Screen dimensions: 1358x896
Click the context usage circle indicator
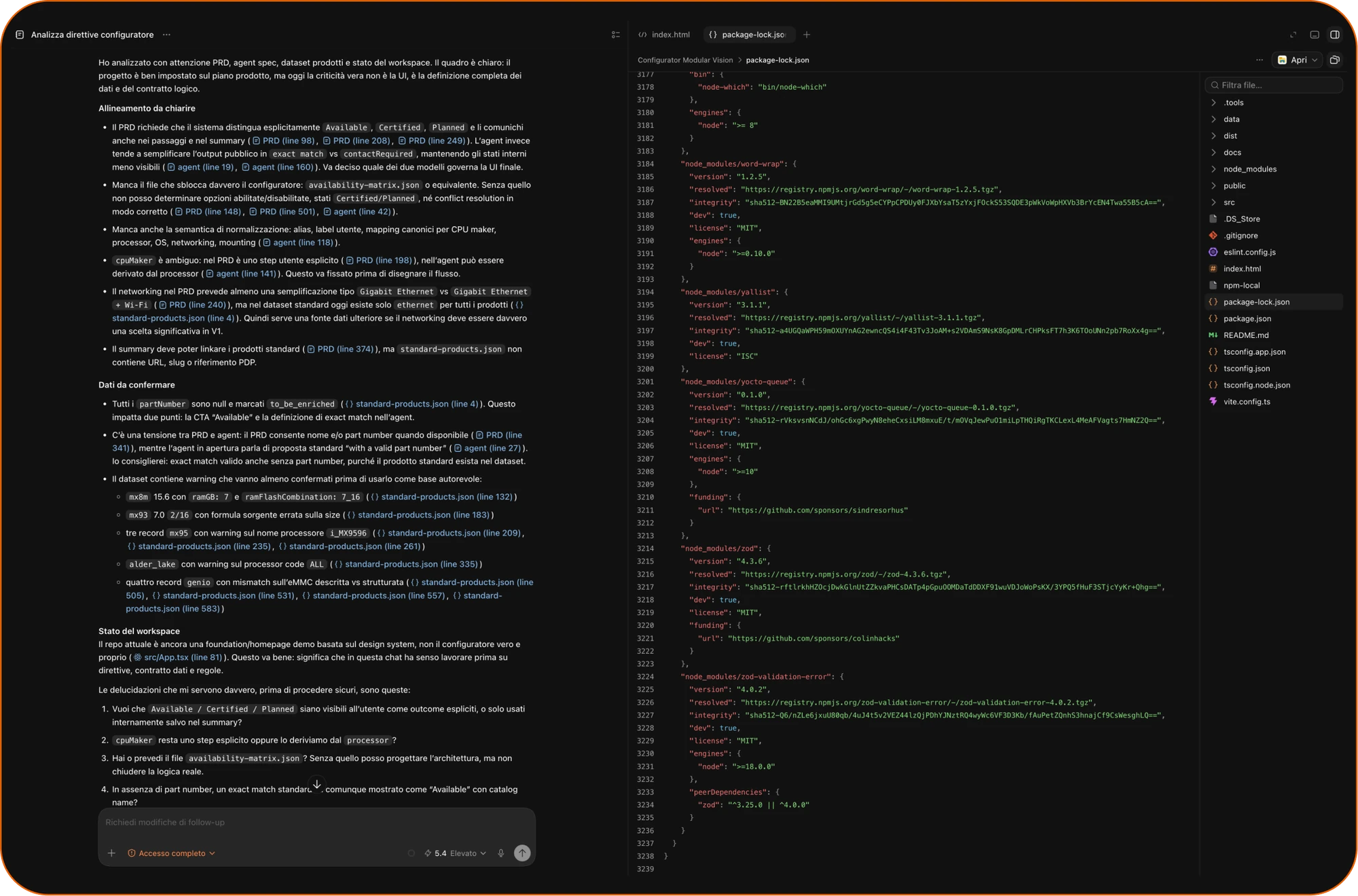click(x=411, y=853)
